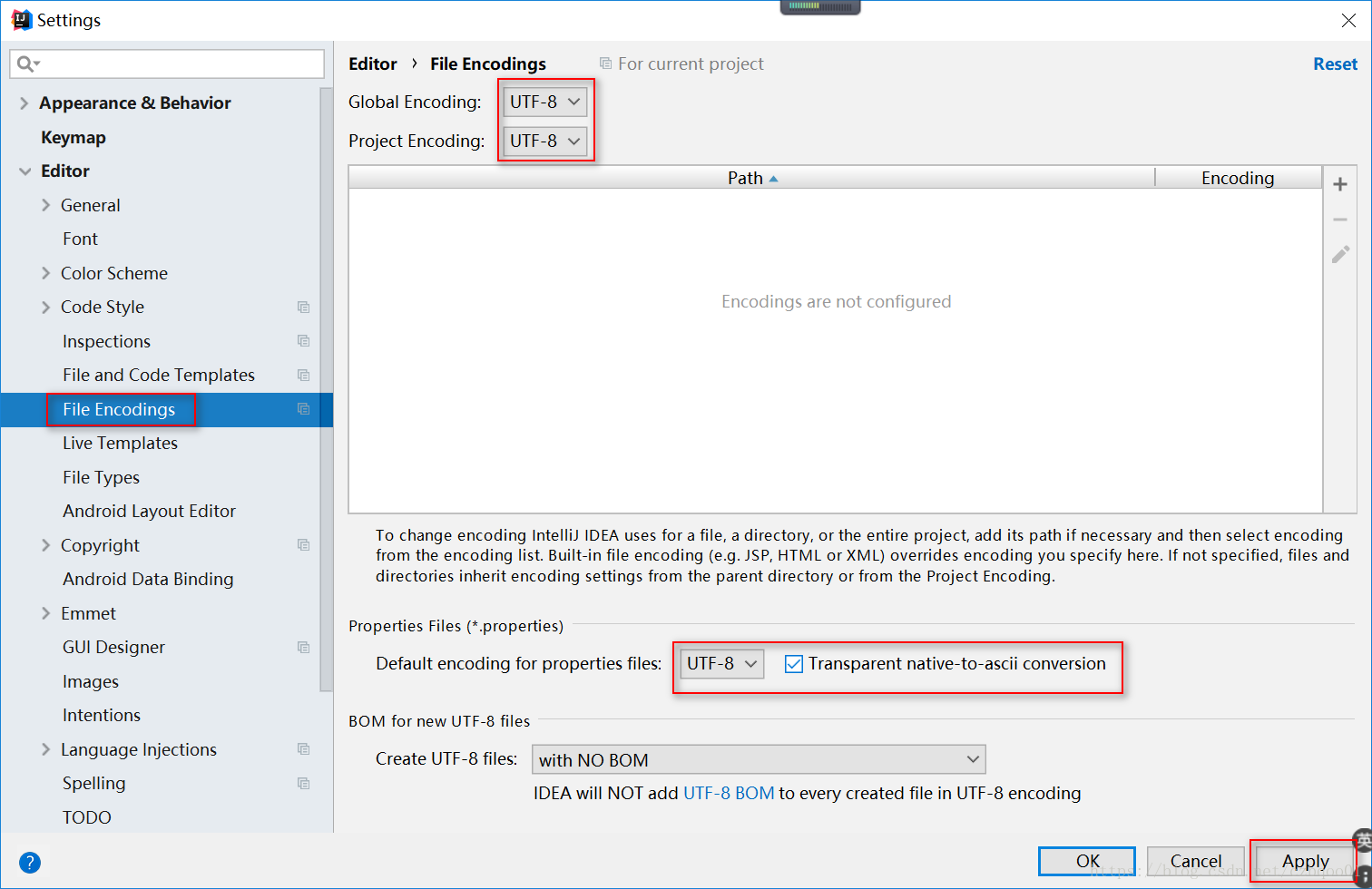Open TODO settings page
This screenshot has height=889, width=1372.
pyautogui.click(x=87, y=817)
